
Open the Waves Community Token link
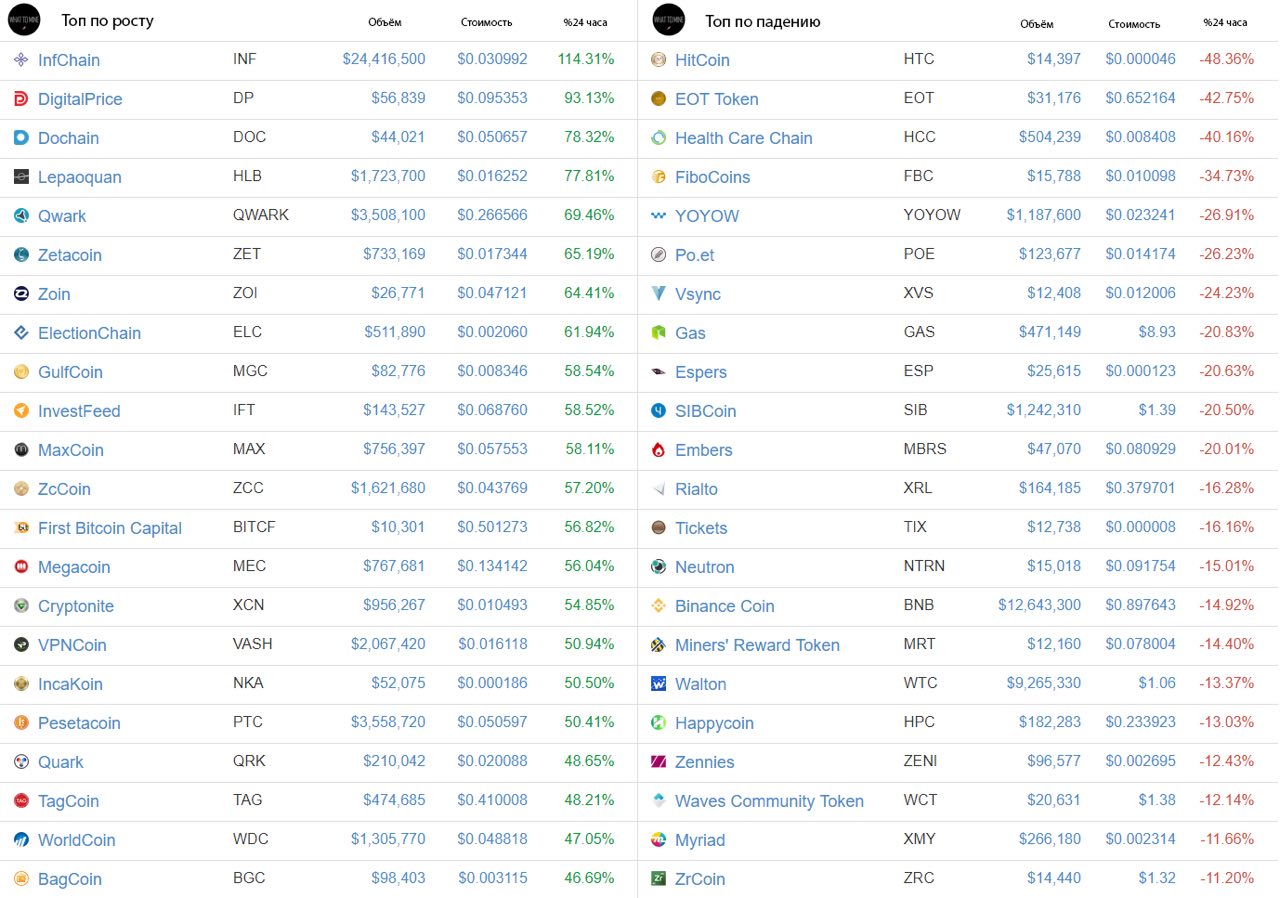point(769,801)
